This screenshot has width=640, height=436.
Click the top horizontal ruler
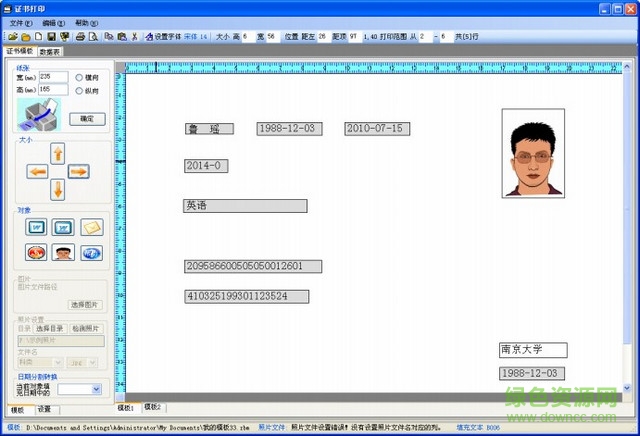point(373,68)
